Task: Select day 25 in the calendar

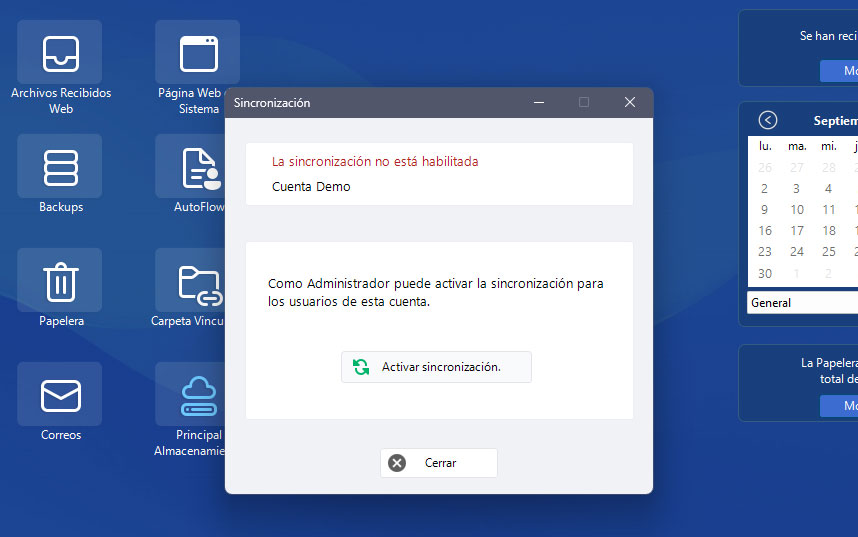Action: click(829, 252)
